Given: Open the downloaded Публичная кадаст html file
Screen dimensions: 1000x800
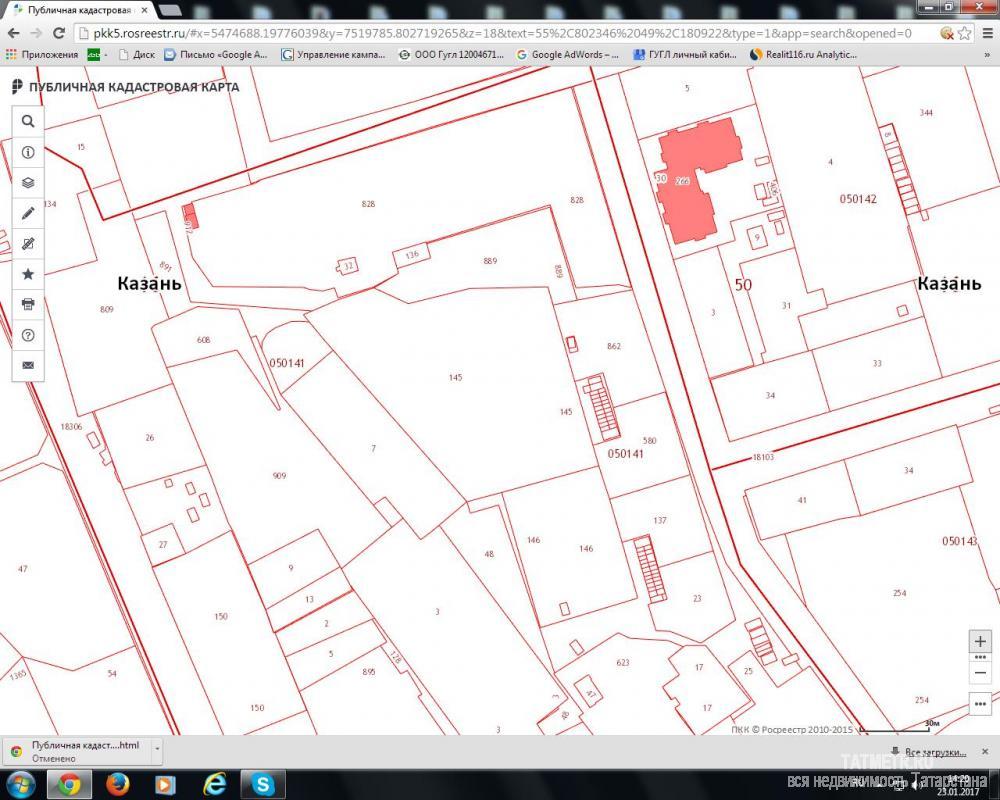Looking at the screenshot, I should (78, 751).
